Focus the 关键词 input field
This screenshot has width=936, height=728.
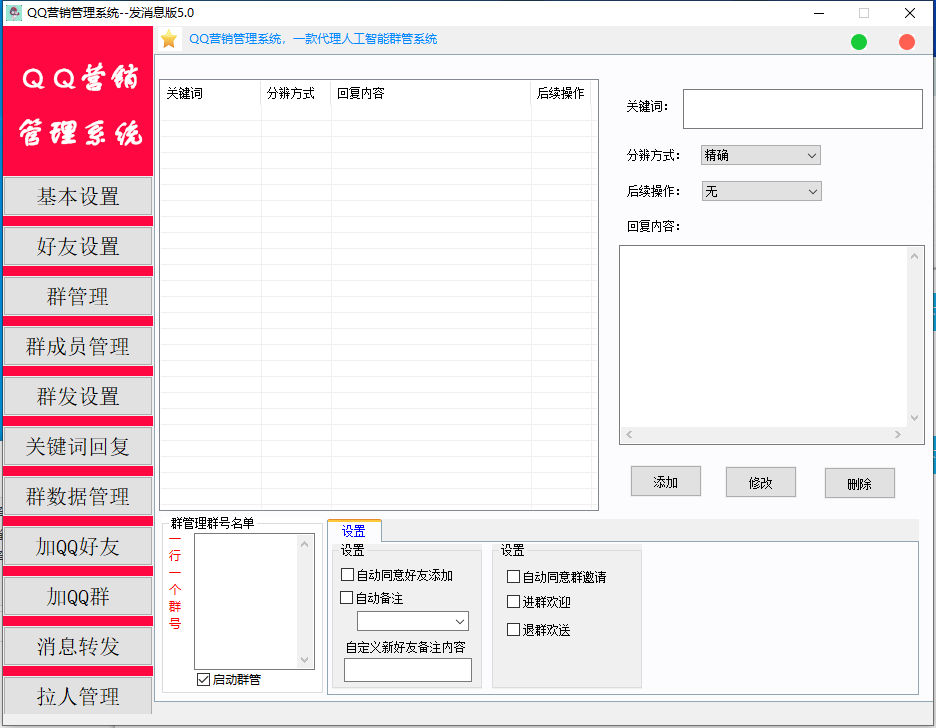click(803, 109)
